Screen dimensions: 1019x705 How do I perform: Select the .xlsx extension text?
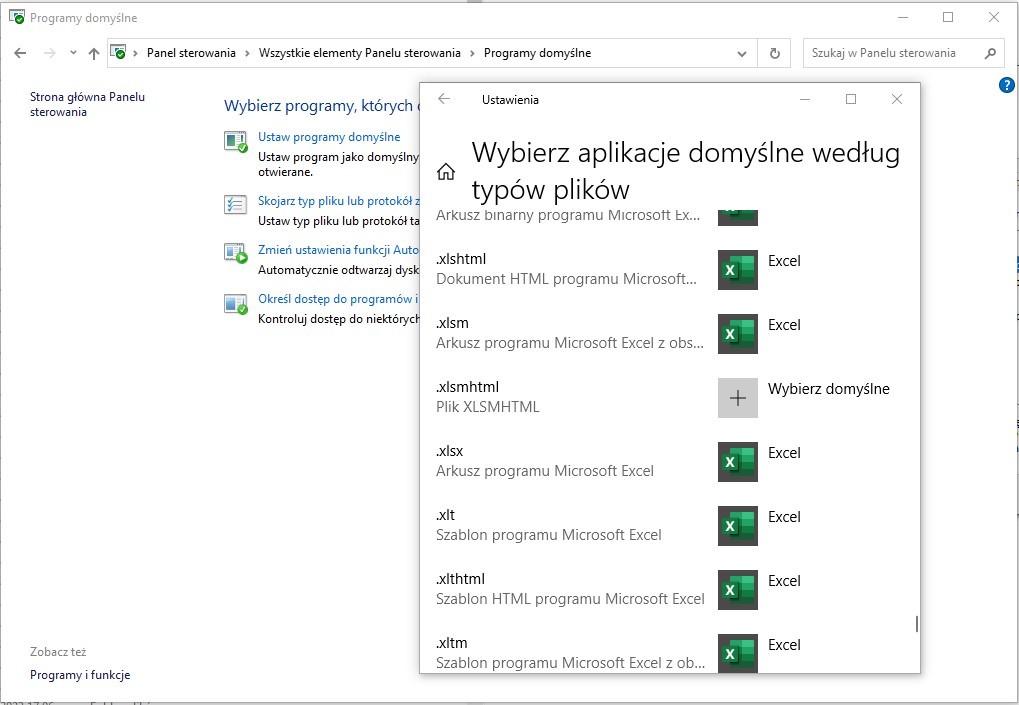tap(450, 451)
